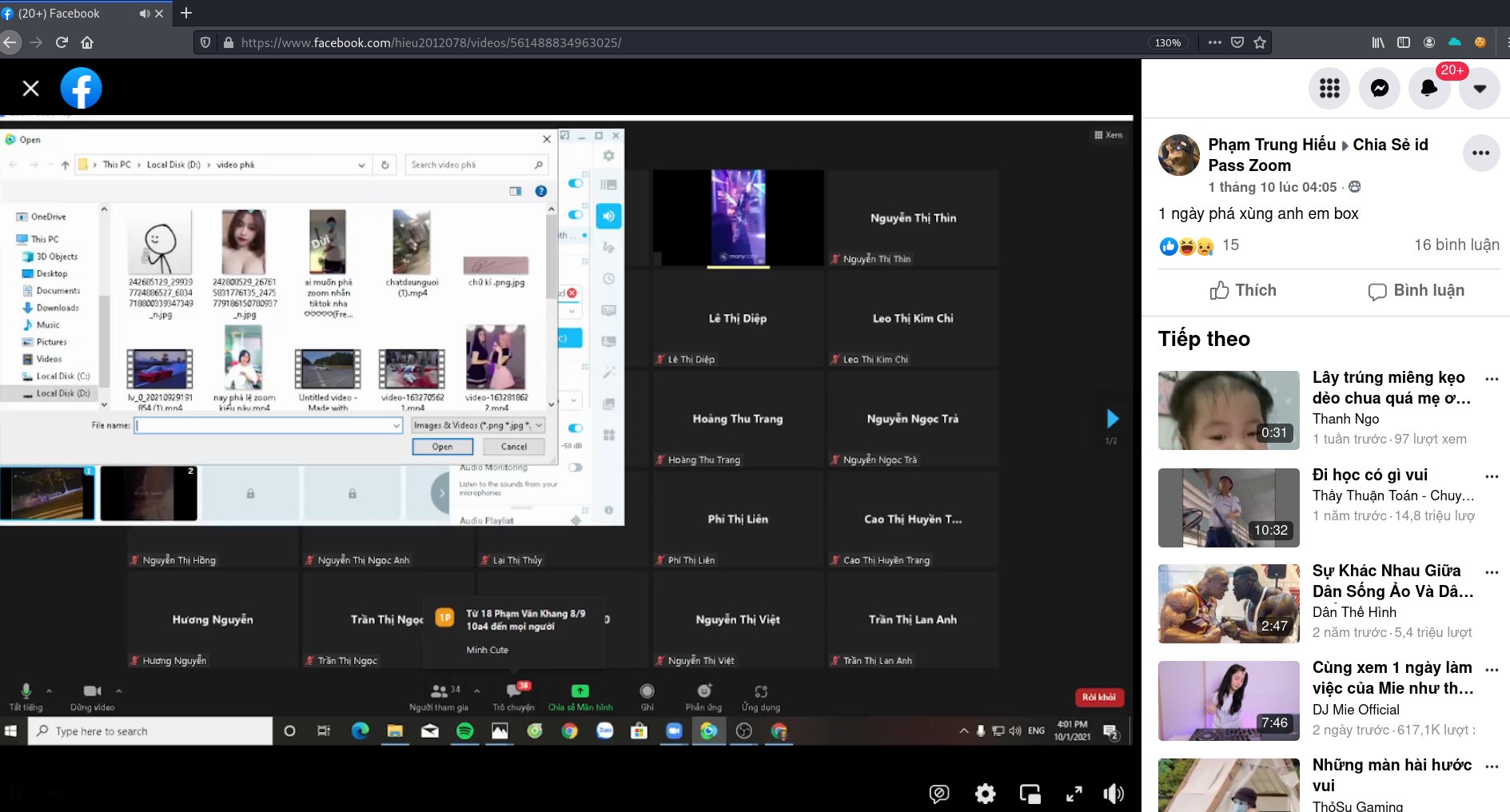Open 'Sự Khác Nhau Giữa Dân Sống Ảo' video title
This screenshot has height=812, width=1510.
(1392, 581)
